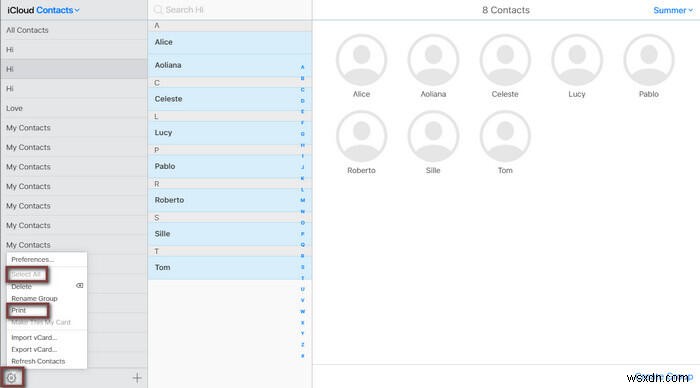The width and height of the screenshot is (700, 388).
Task: Select Celeste in the contact list
Action: [230, 99]
